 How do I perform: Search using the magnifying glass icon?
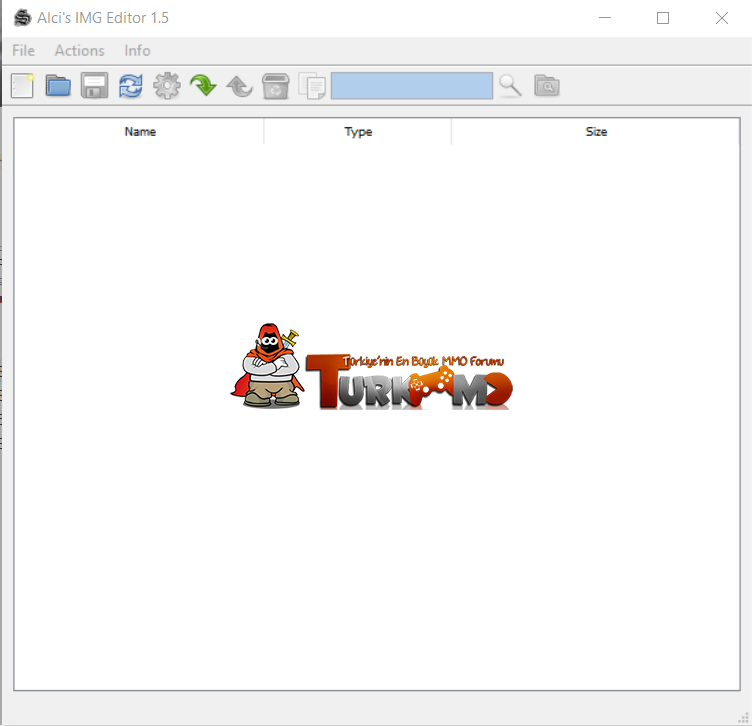(x=510, y=86)
